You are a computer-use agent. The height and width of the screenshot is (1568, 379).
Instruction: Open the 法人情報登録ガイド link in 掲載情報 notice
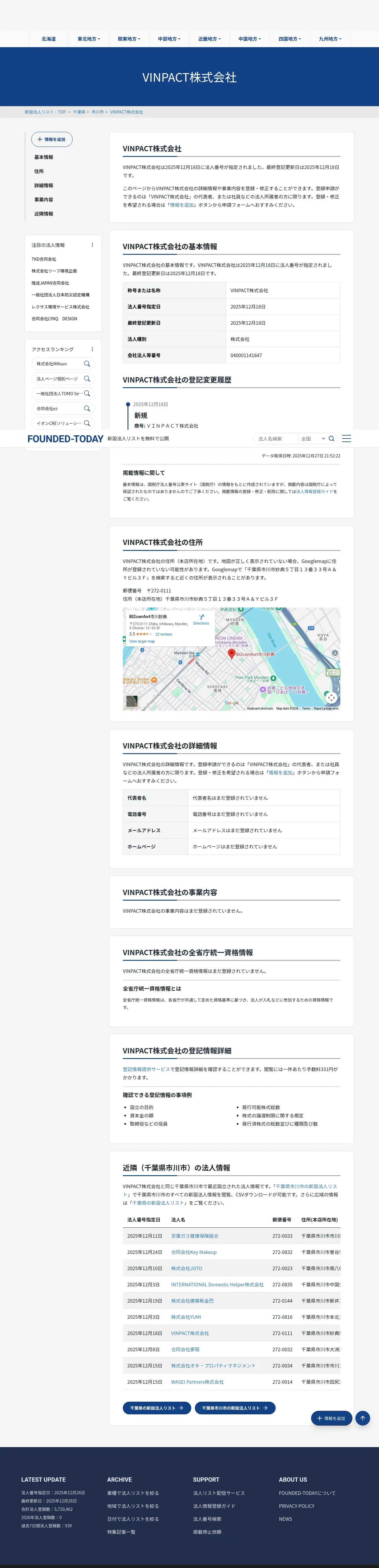click(x=314, y=491)
